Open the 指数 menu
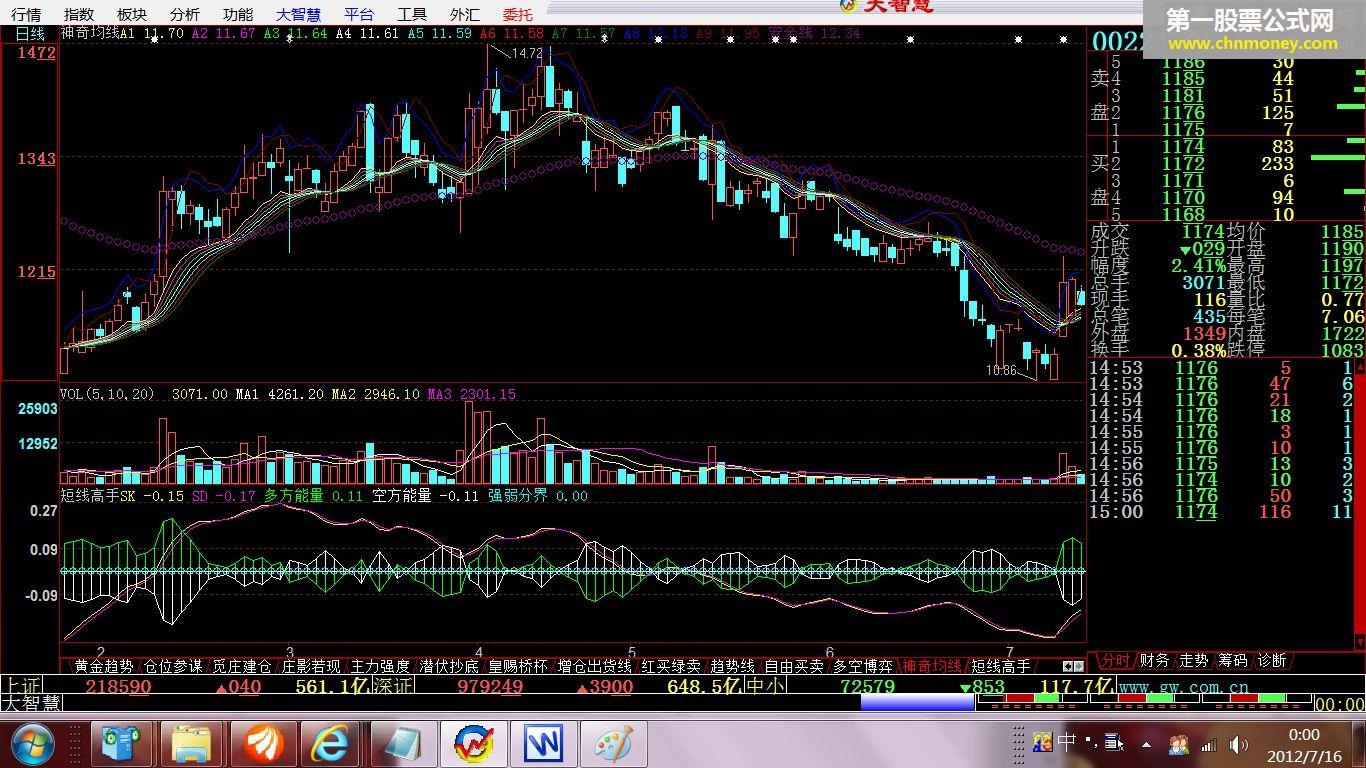Image resolution: width=1366 pixels, height=768 pixels. [79, 14]
